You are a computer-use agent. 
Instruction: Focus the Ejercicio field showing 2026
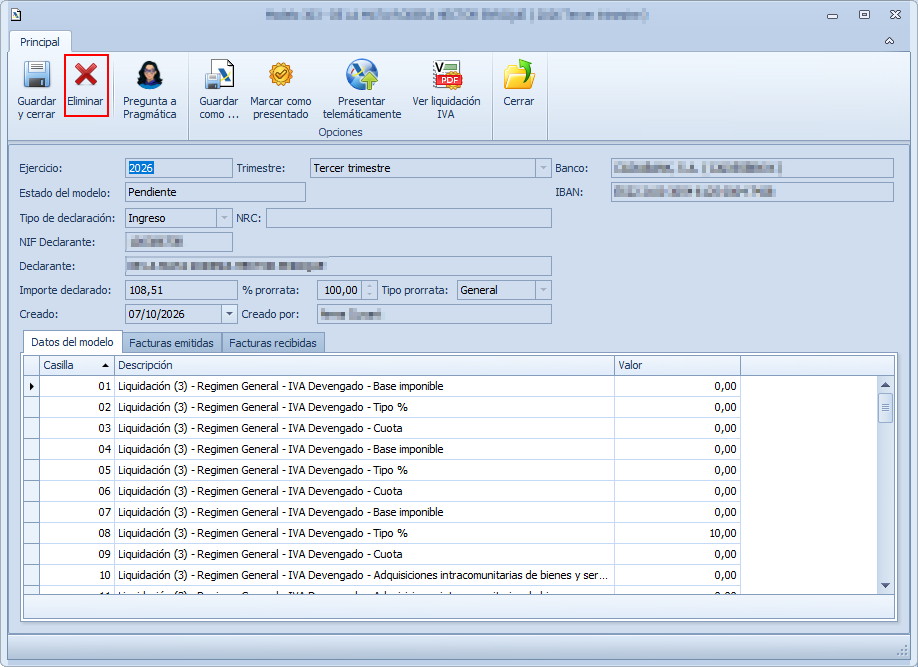[179, 168]
